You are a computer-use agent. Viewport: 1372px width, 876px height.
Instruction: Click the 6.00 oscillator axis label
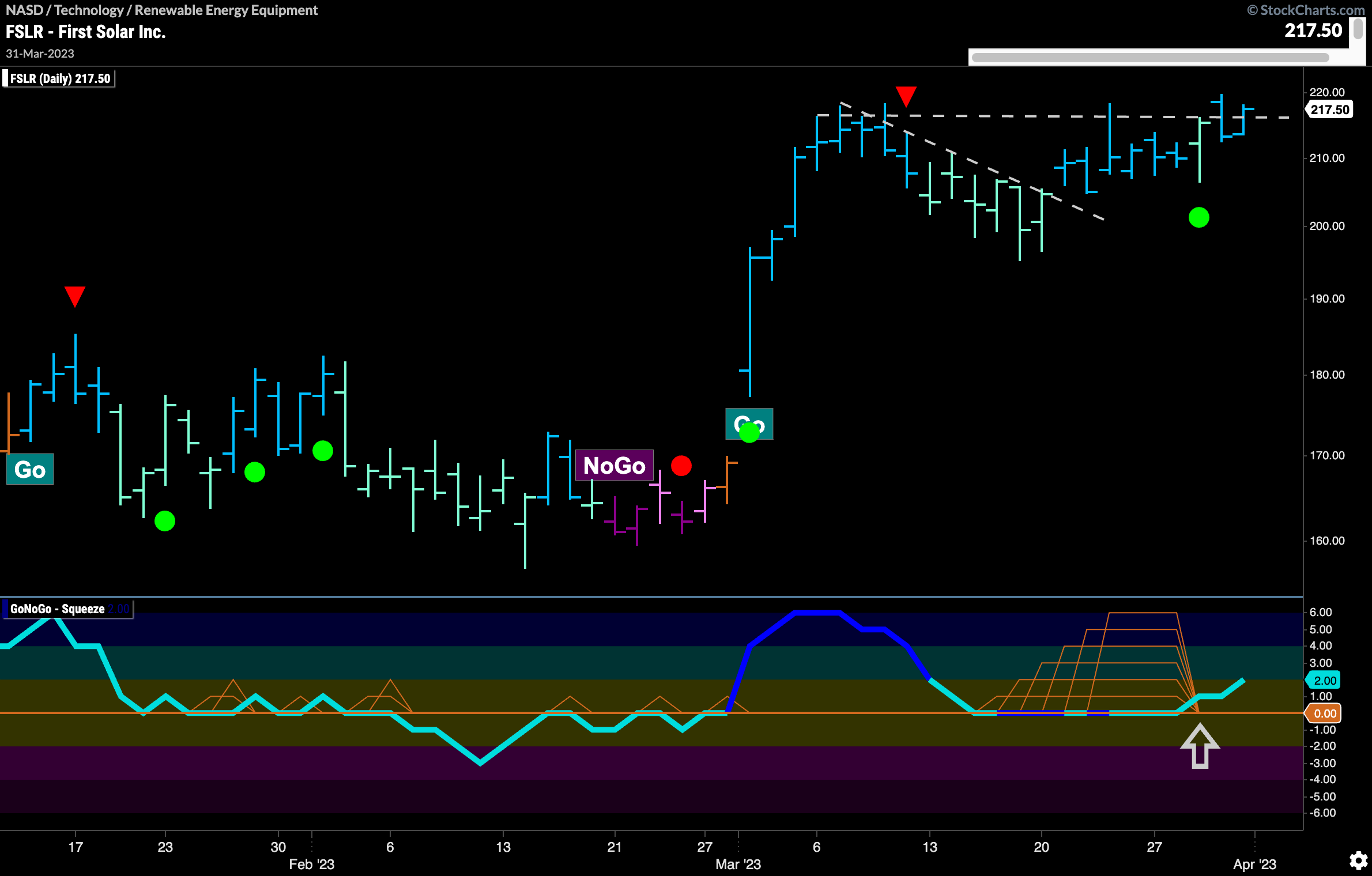pos(1321,612)
